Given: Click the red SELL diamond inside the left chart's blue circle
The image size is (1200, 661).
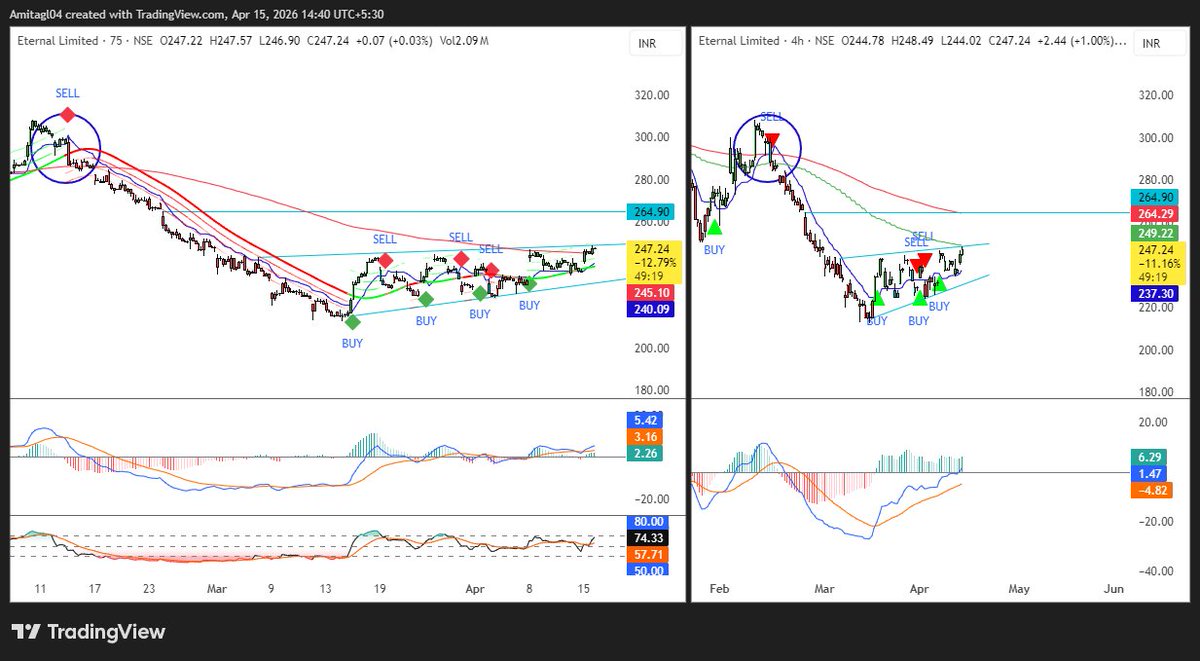Looking at the screenshot, I should click(67, 115).
